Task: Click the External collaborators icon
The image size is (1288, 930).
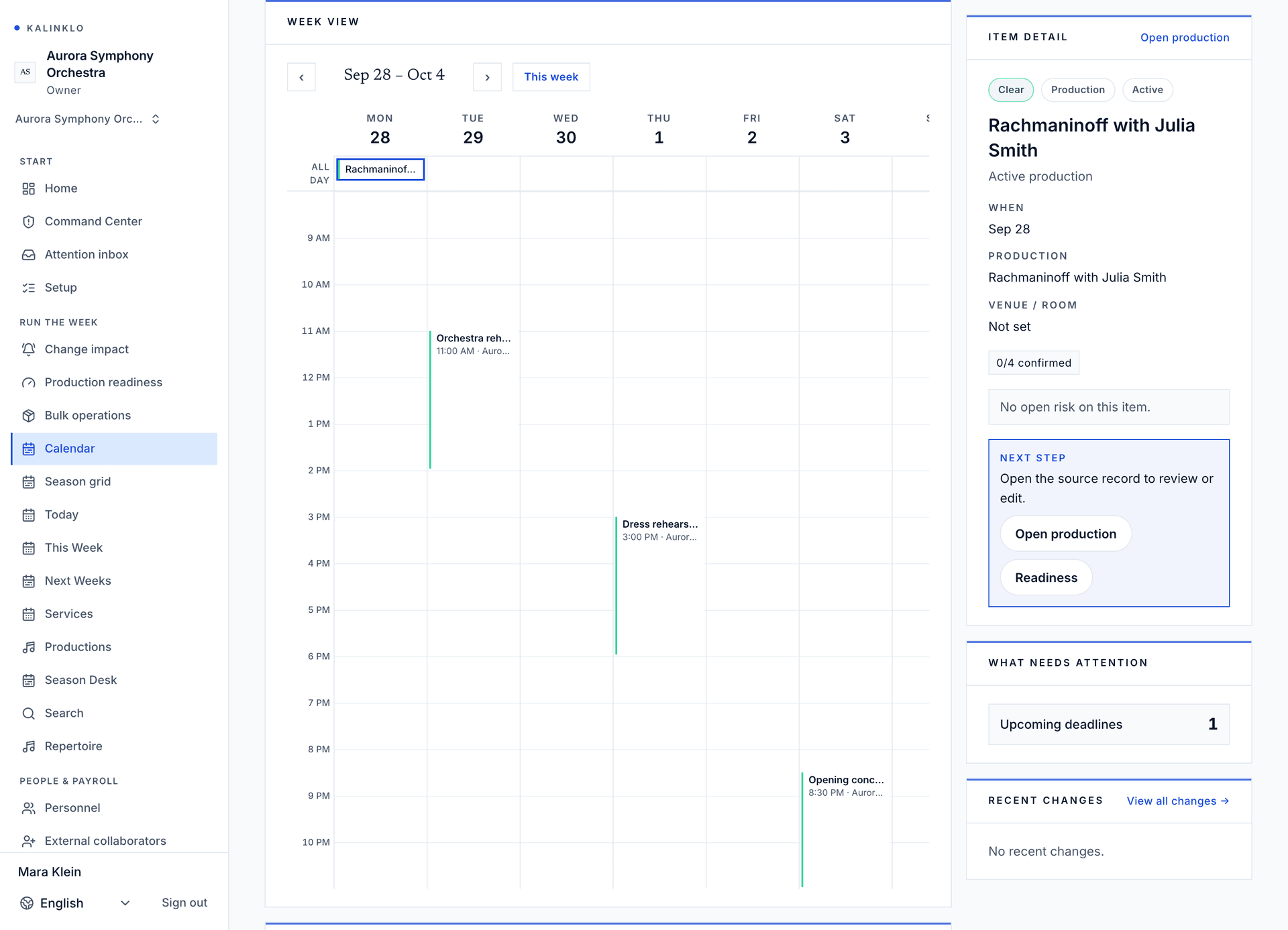Action: (x=28, y=841)
